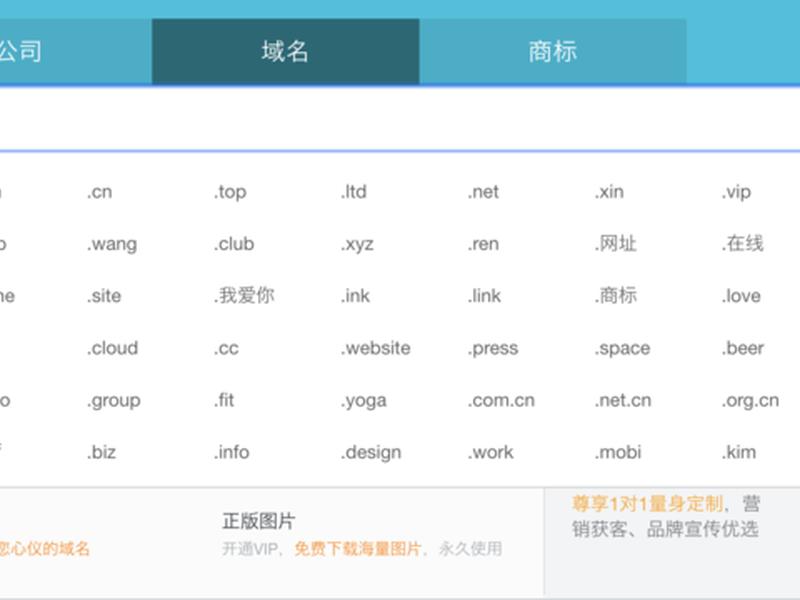
Task: Choose the .ink suffix
Action: pos(355,296)
